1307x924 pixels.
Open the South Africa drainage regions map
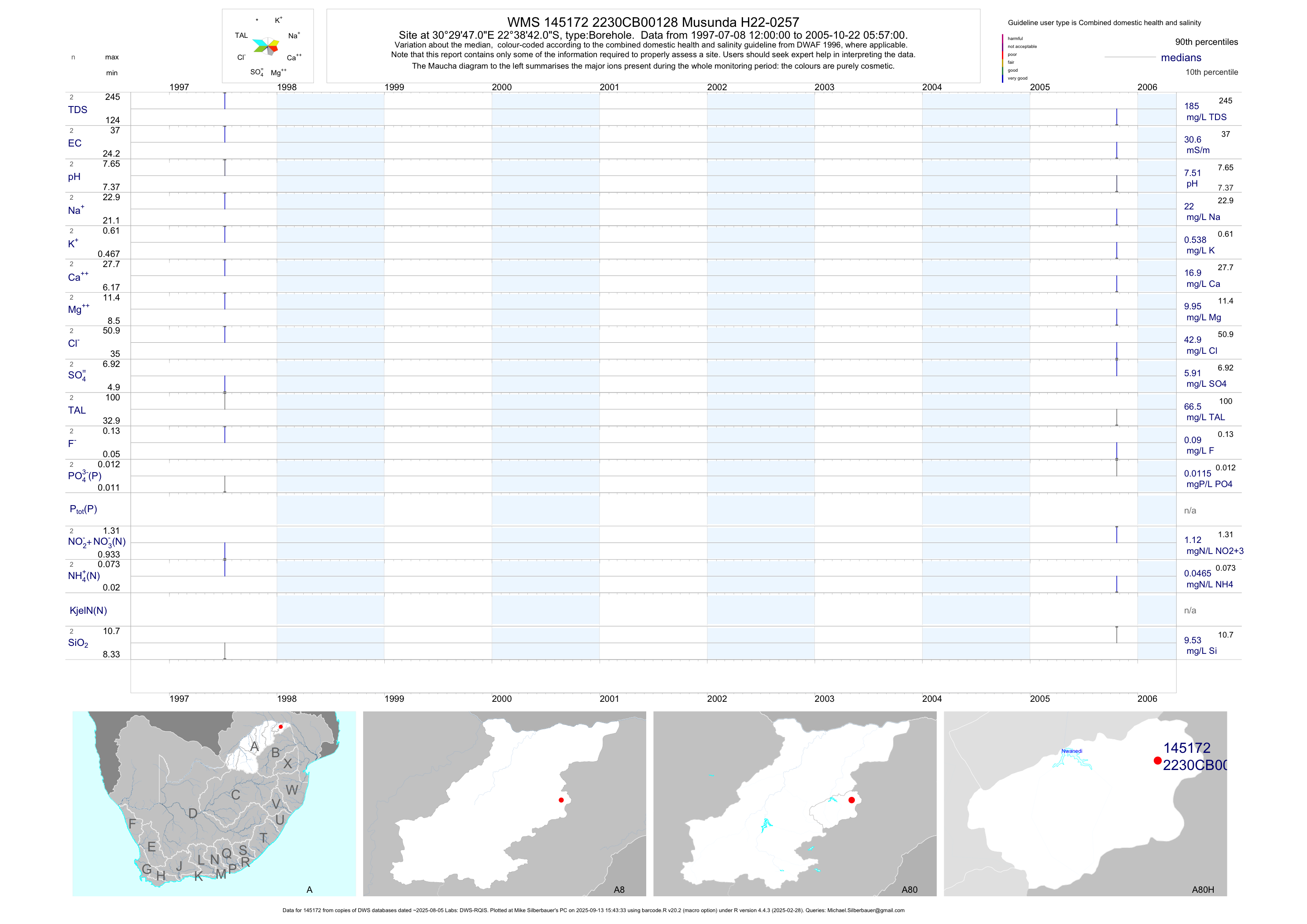pyautogui.click(x=214, y=803)
